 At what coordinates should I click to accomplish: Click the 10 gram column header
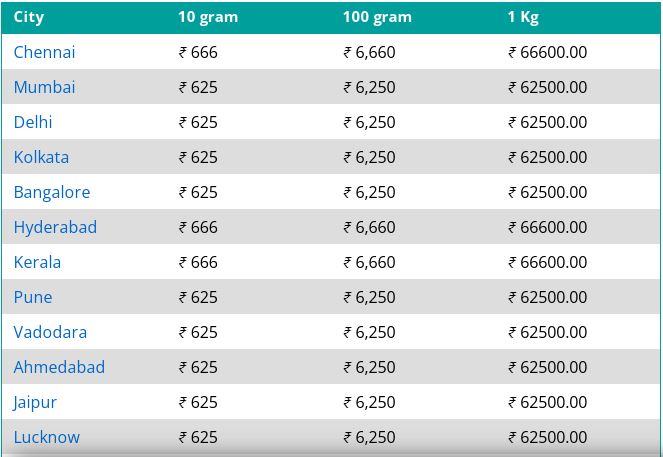point(208,17)
